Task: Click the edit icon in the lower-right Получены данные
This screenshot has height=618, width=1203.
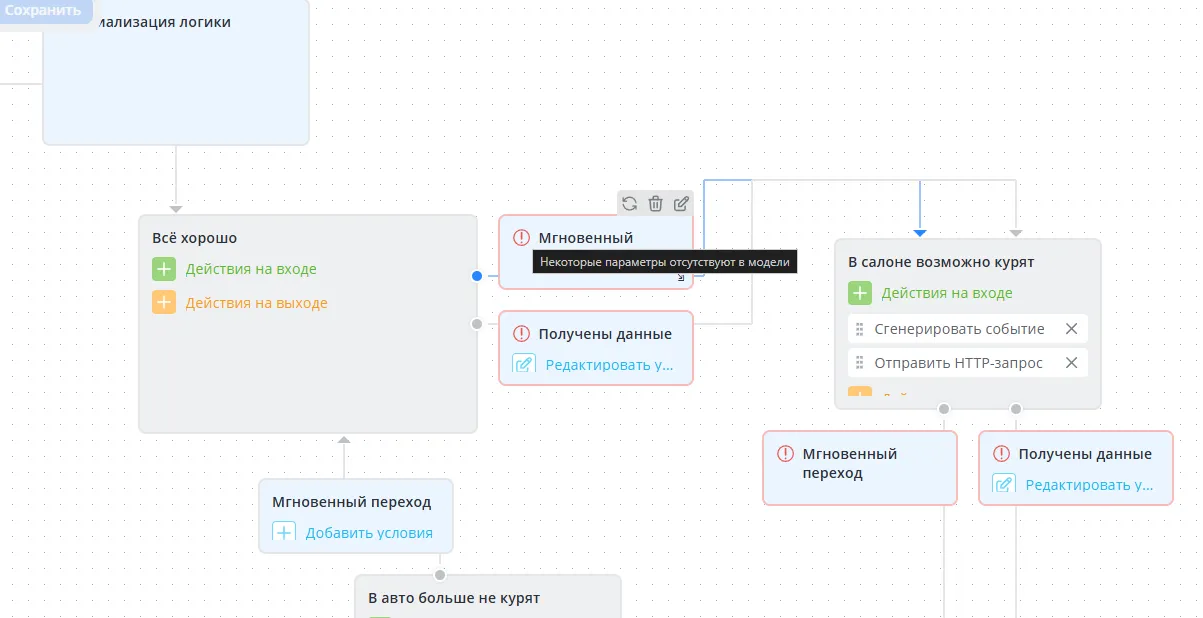Action: click(1004, 485)
